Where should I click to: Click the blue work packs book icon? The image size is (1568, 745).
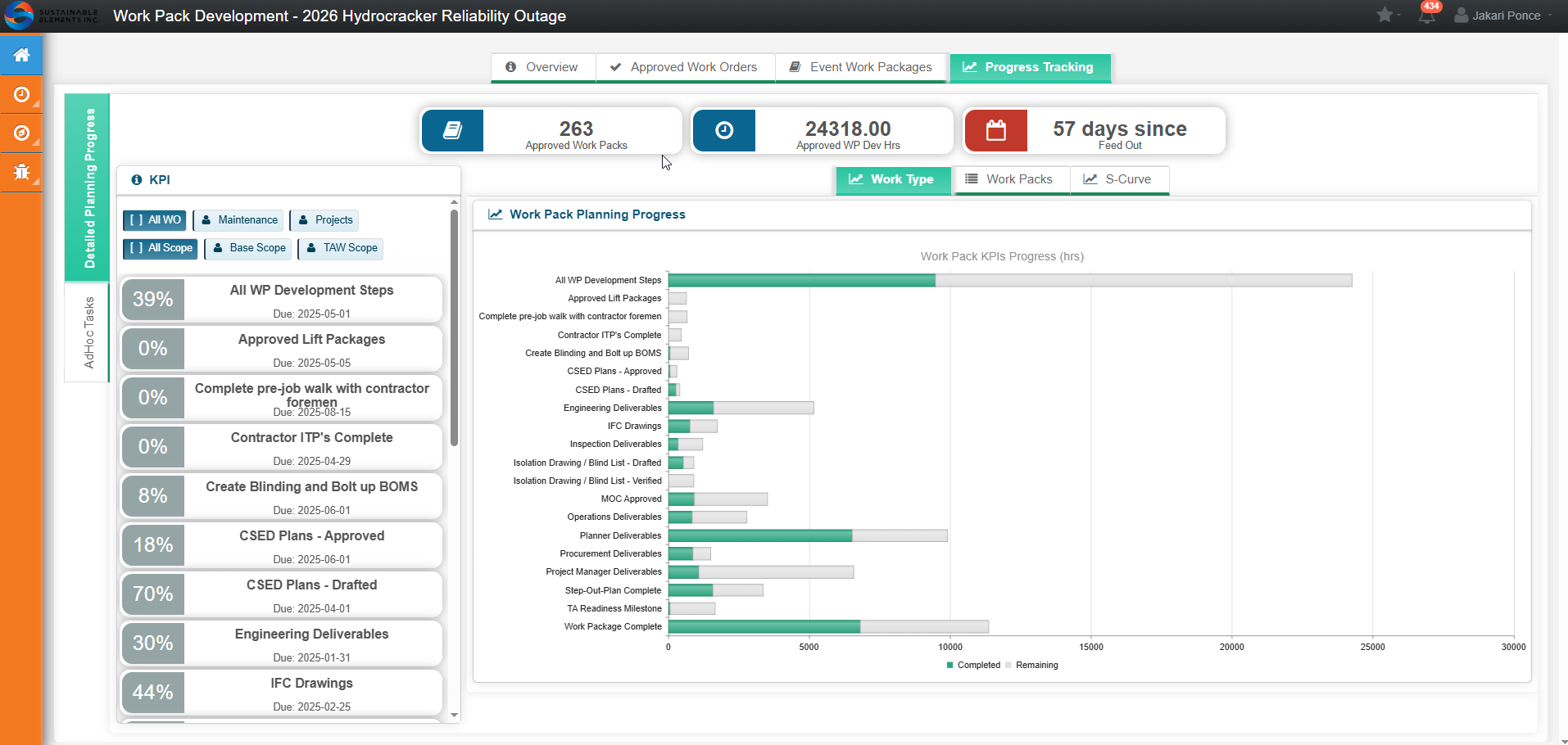452,130
